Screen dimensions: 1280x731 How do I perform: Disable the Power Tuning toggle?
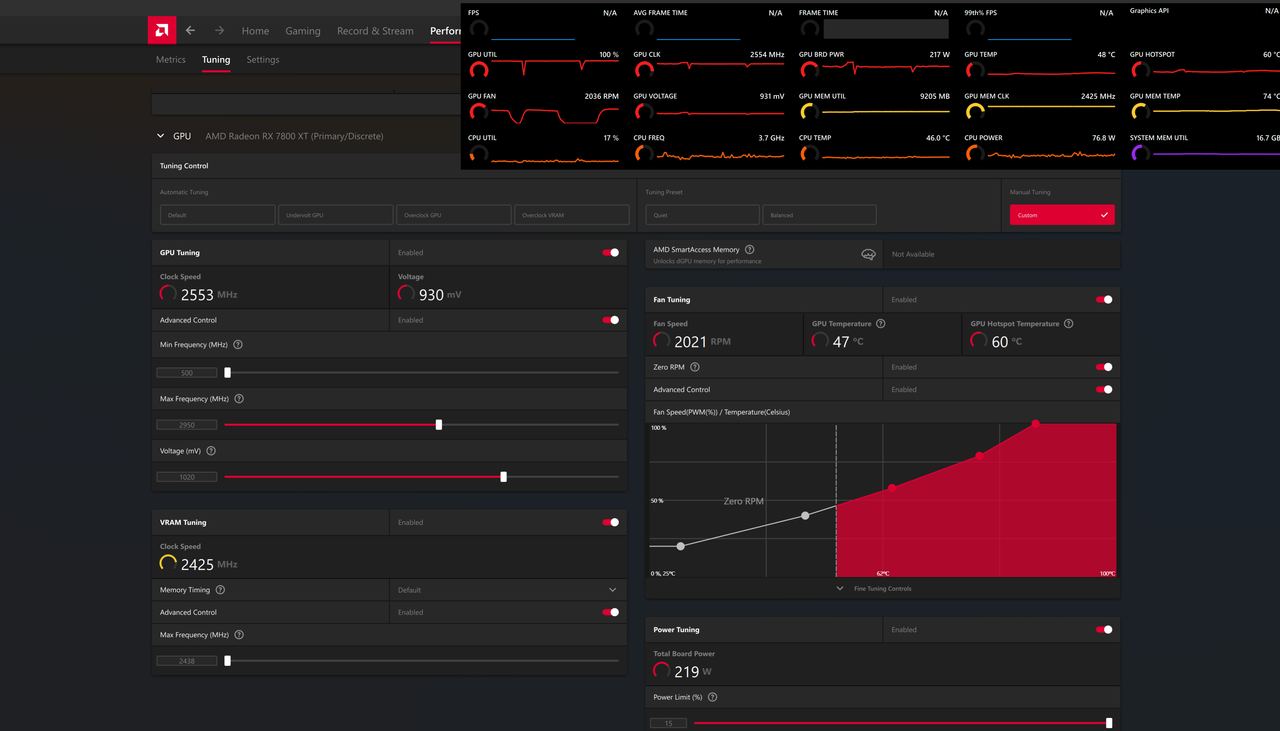click(1104, 629)
